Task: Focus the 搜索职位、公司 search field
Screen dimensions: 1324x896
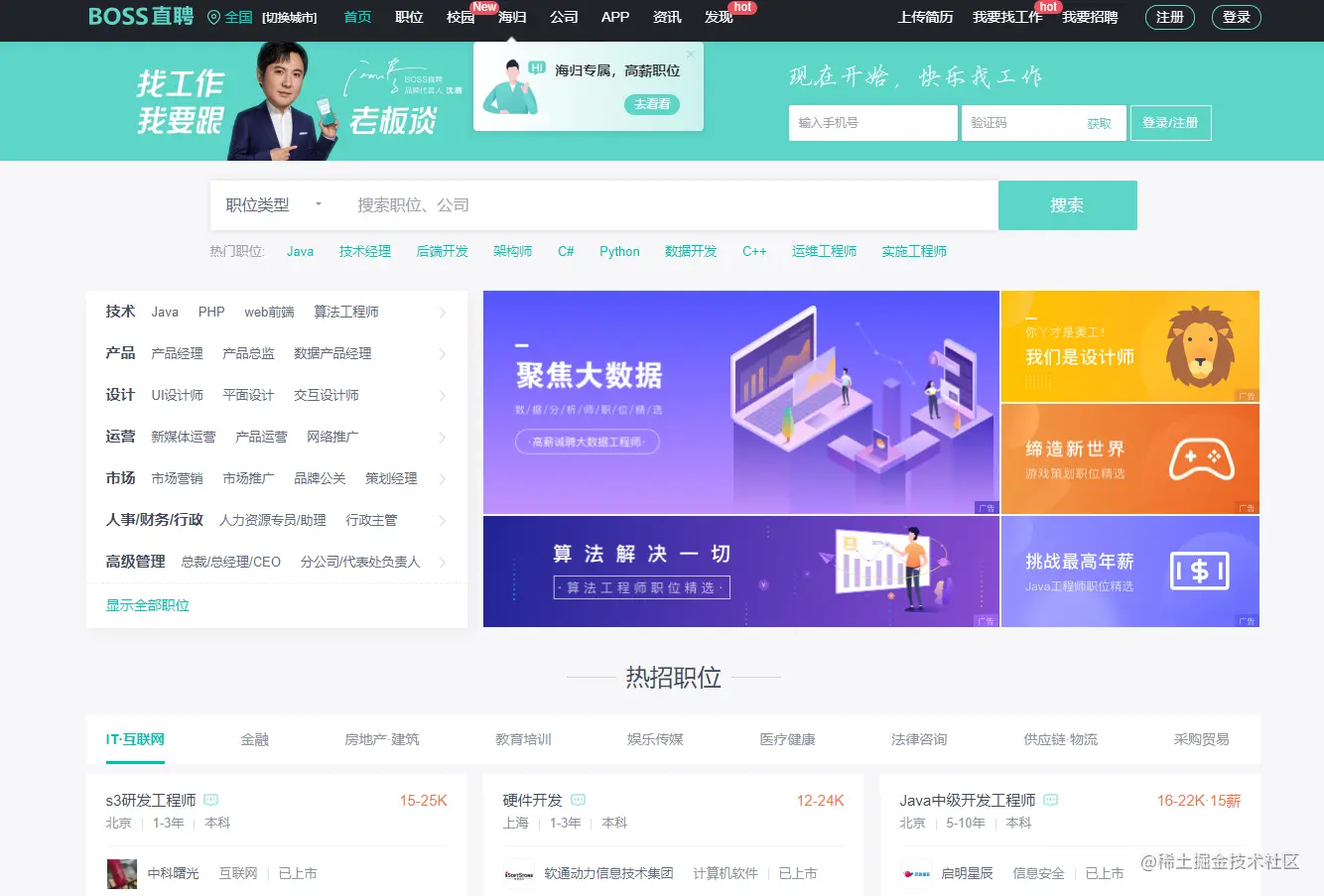Action: (668, 205)
